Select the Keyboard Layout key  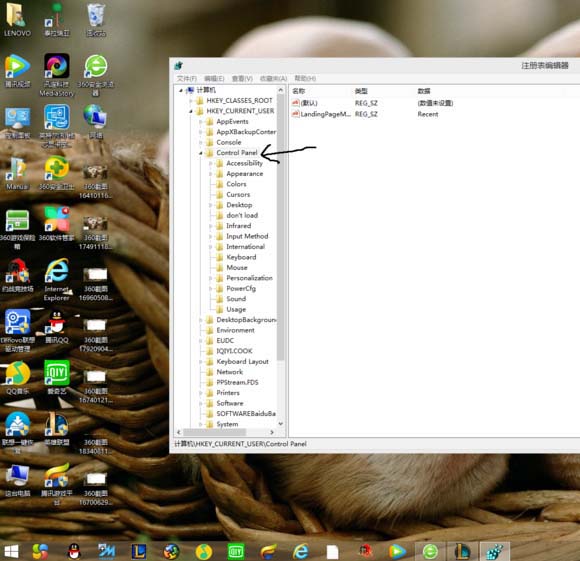[x=242, y=361]
